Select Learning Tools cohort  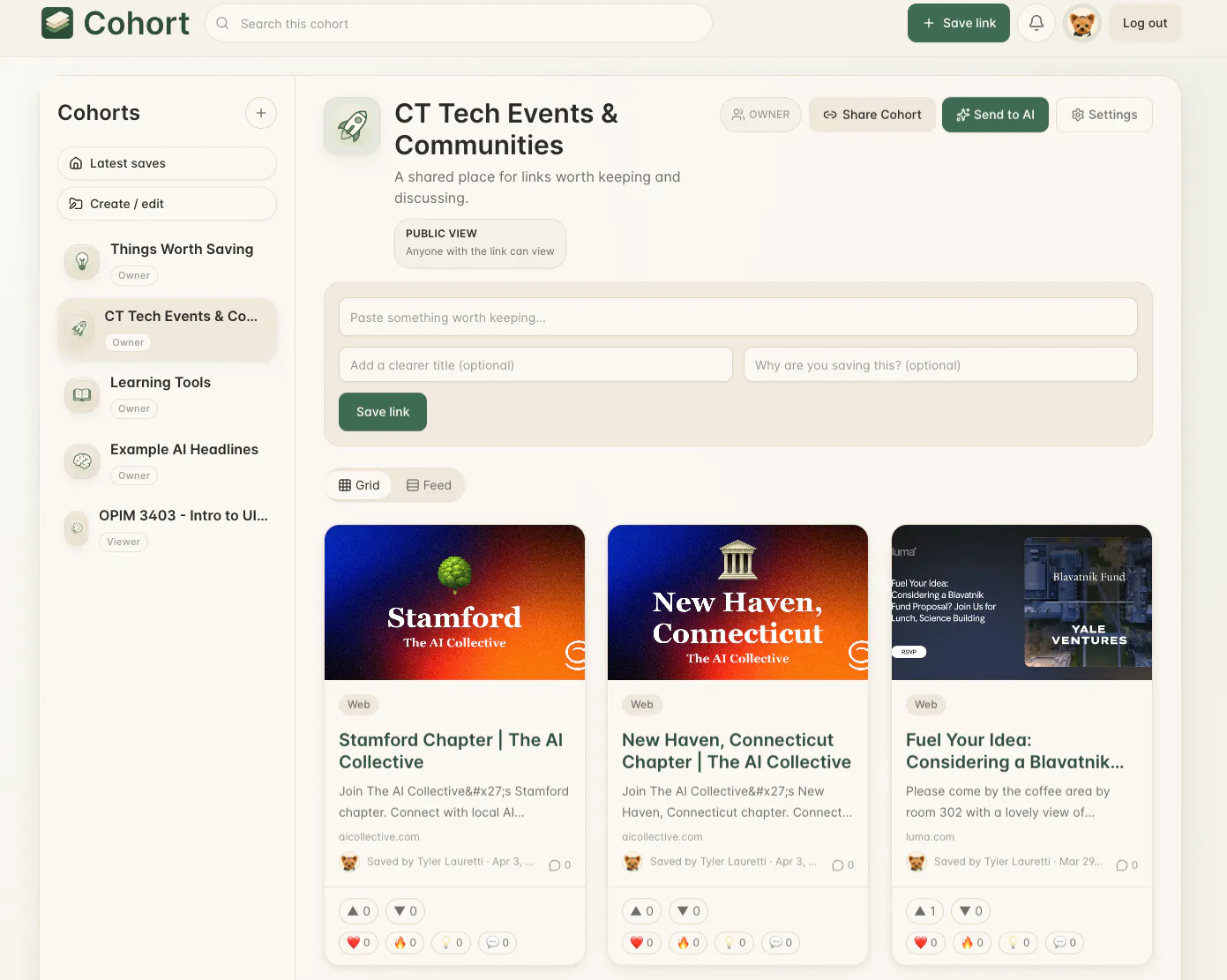pos(167,395)
